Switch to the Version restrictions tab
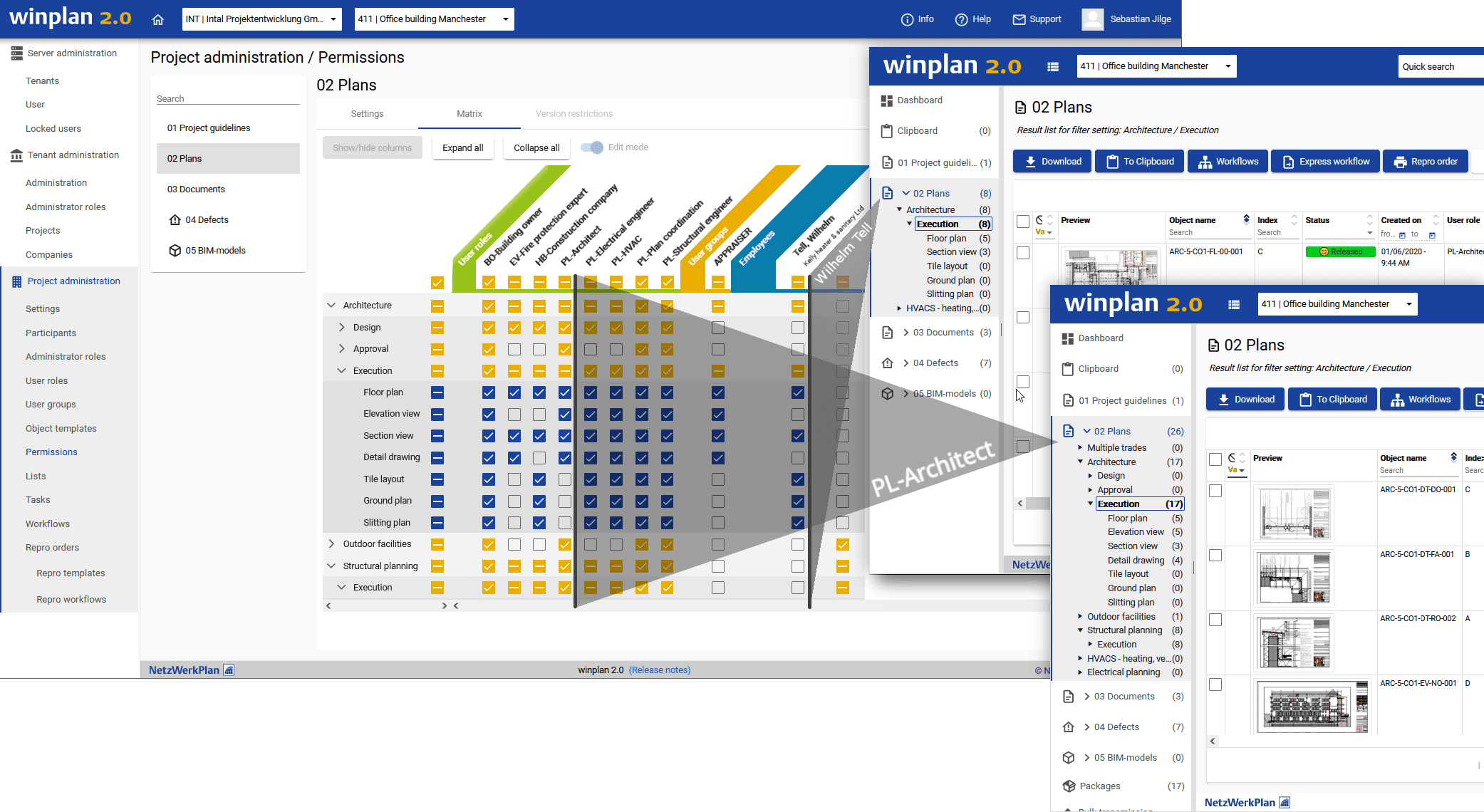Viewport: 1484px width, 812px height. tap(574, 114)
